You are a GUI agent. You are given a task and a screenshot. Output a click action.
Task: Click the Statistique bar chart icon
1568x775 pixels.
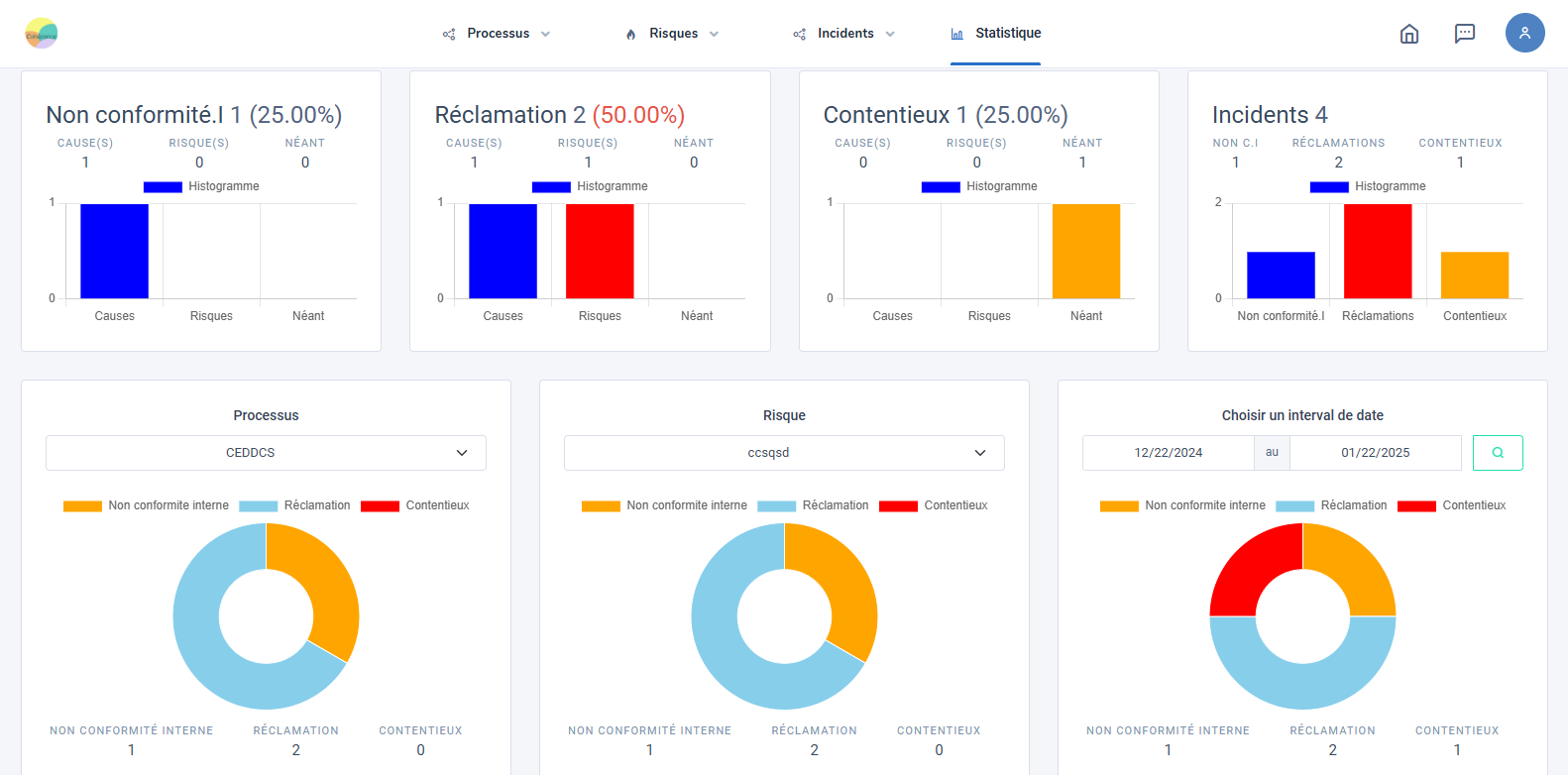click(956, 34)
